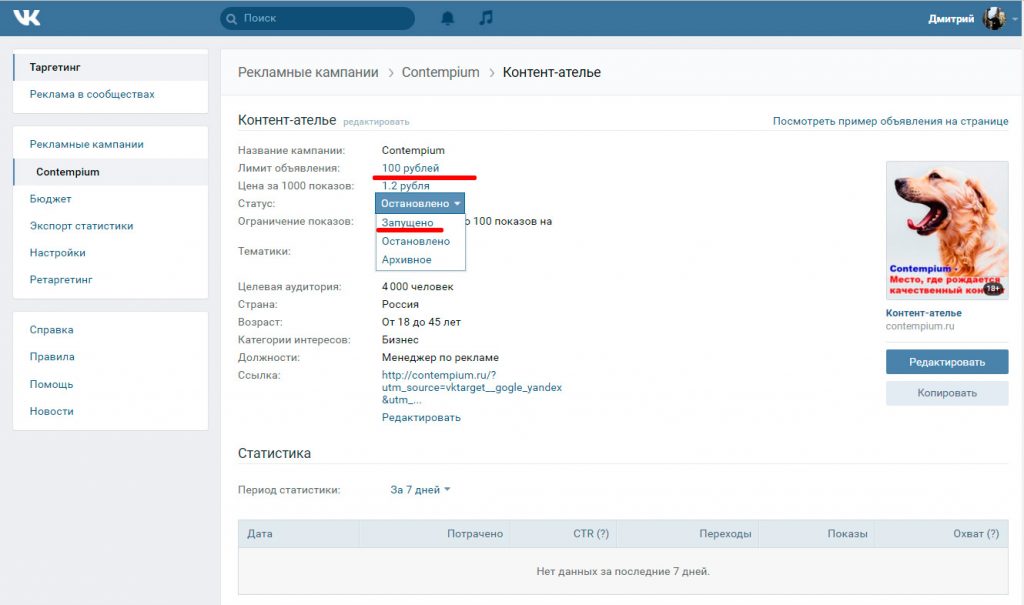
Task: Open the 100 рублей limit link
Action: [410, 168]
